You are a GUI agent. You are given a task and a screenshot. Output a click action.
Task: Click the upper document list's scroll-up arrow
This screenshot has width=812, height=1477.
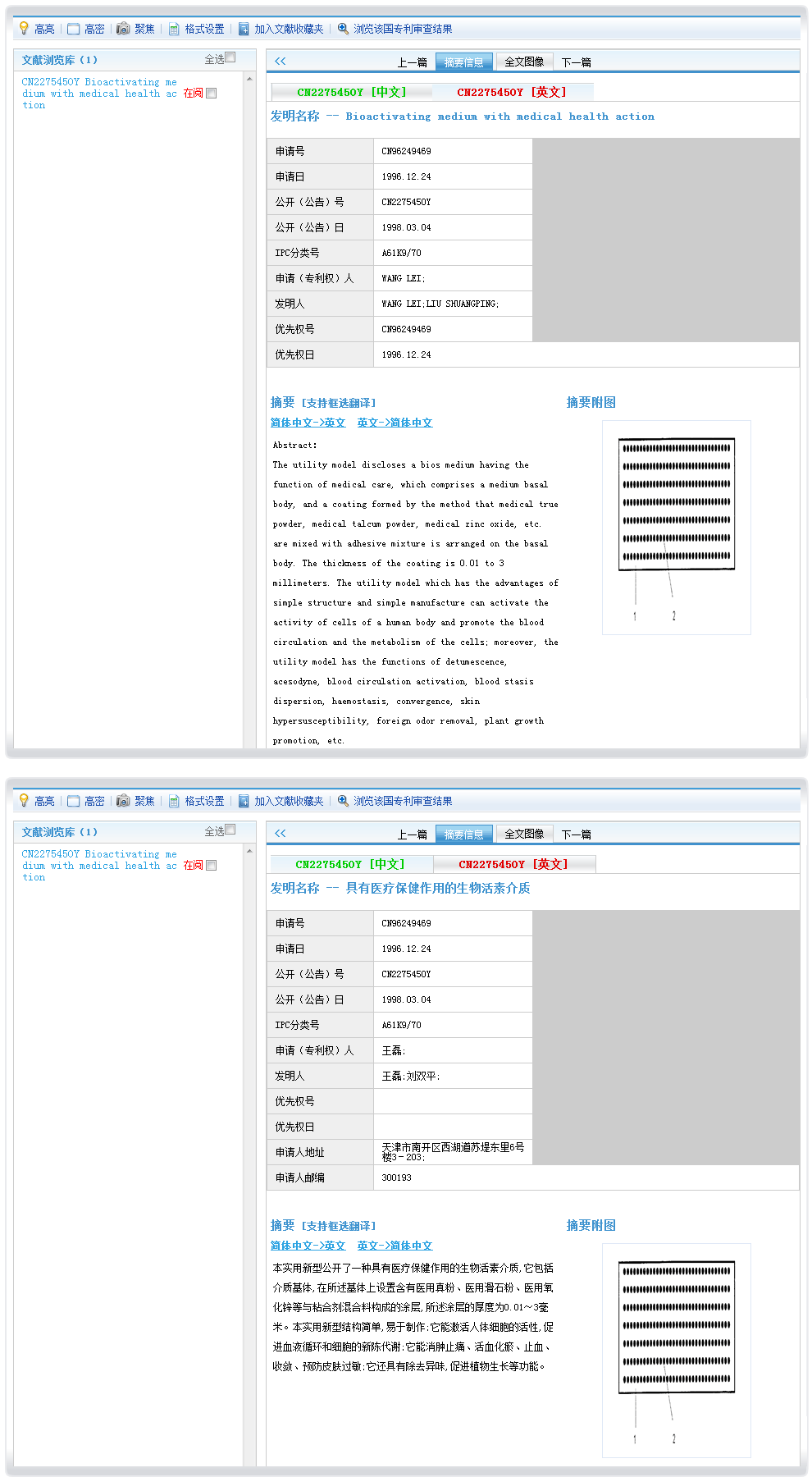pos(249,80)
